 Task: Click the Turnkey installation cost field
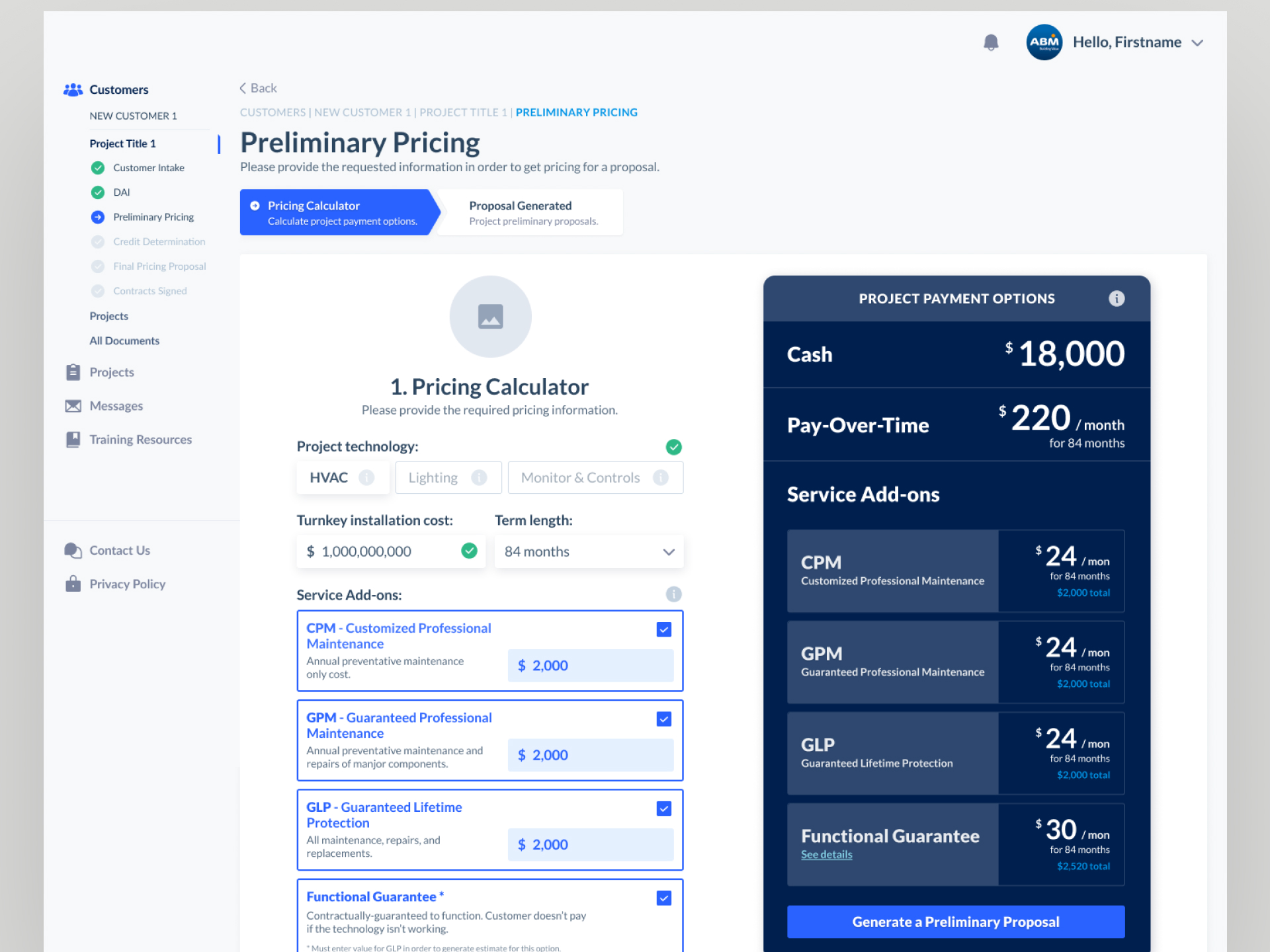[391, 551]
